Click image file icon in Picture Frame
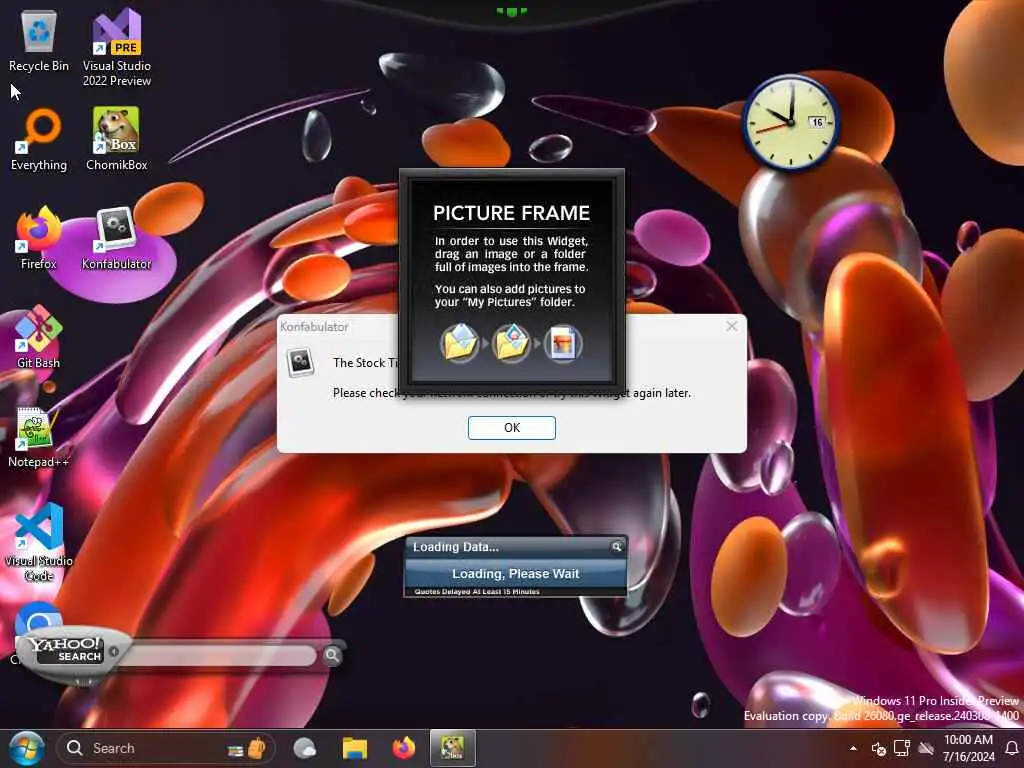Image resolution: width=1024 pixels, height=768 pixels. 562,343
